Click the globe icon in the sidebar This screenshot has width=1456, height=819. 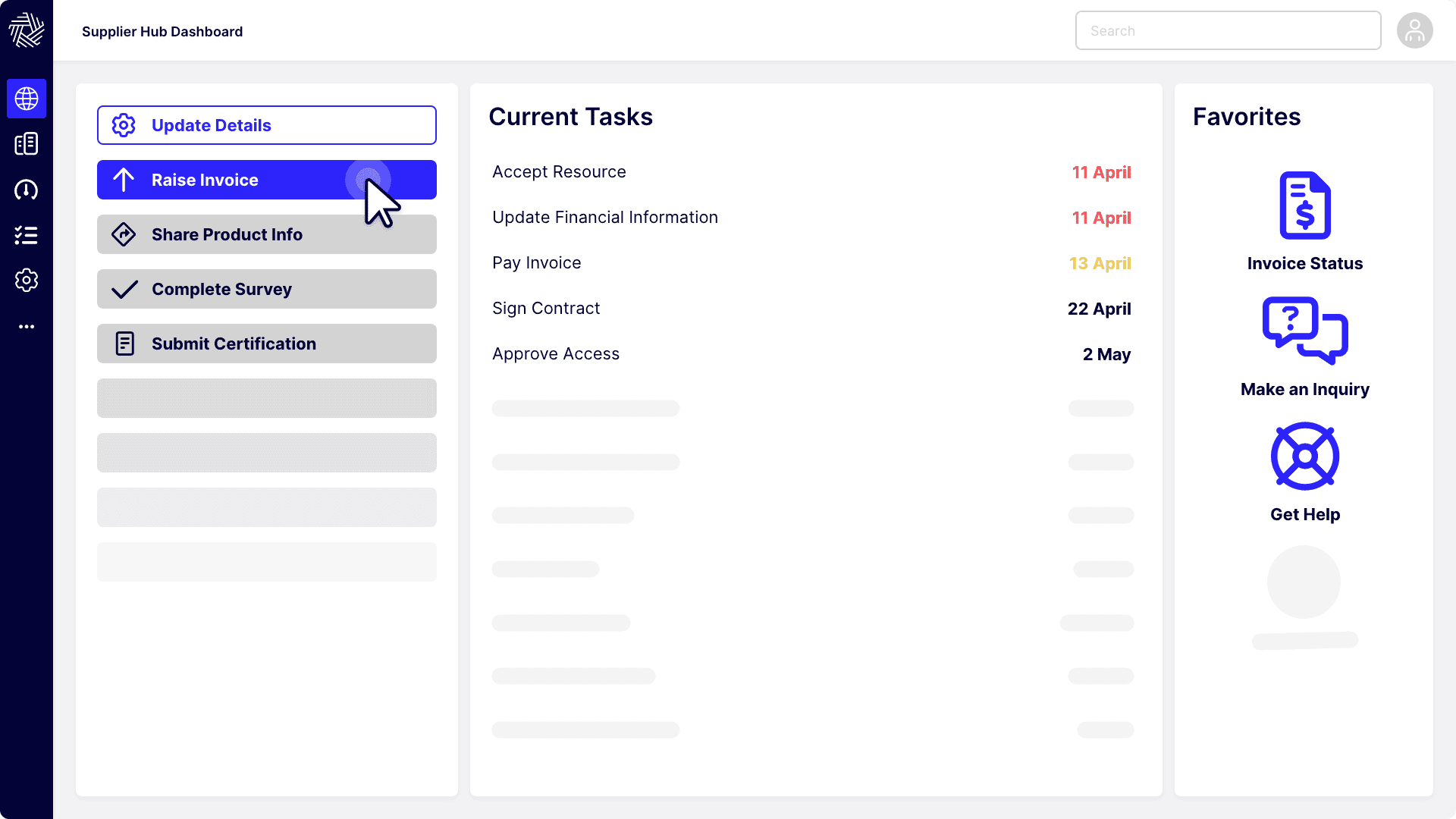[x=27, y=99]
